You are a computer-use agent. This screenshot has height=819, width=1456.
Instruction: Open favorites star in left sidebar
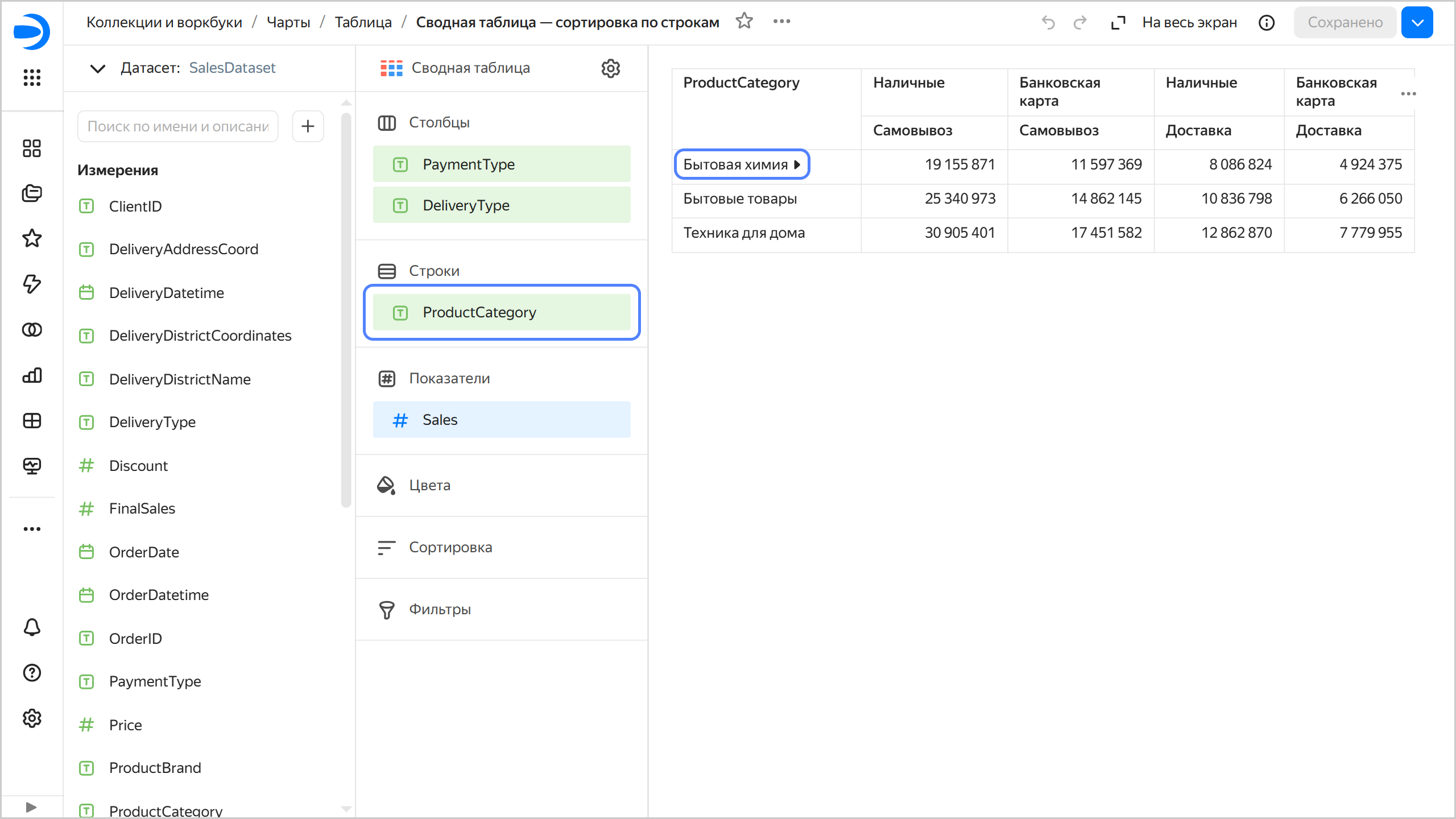point(32,238)
